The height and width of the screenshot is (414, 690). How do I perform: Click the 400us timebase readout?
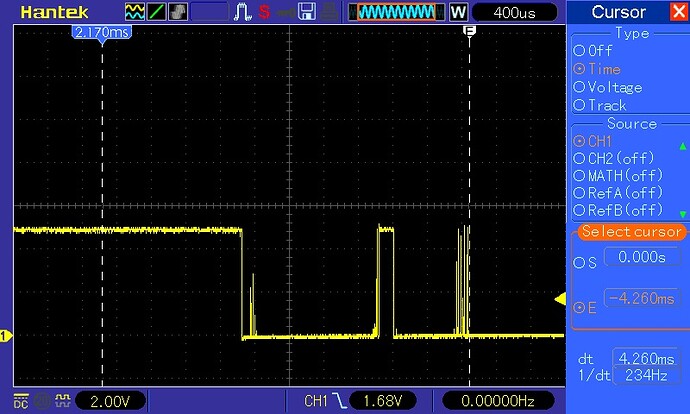coord(514,12)
